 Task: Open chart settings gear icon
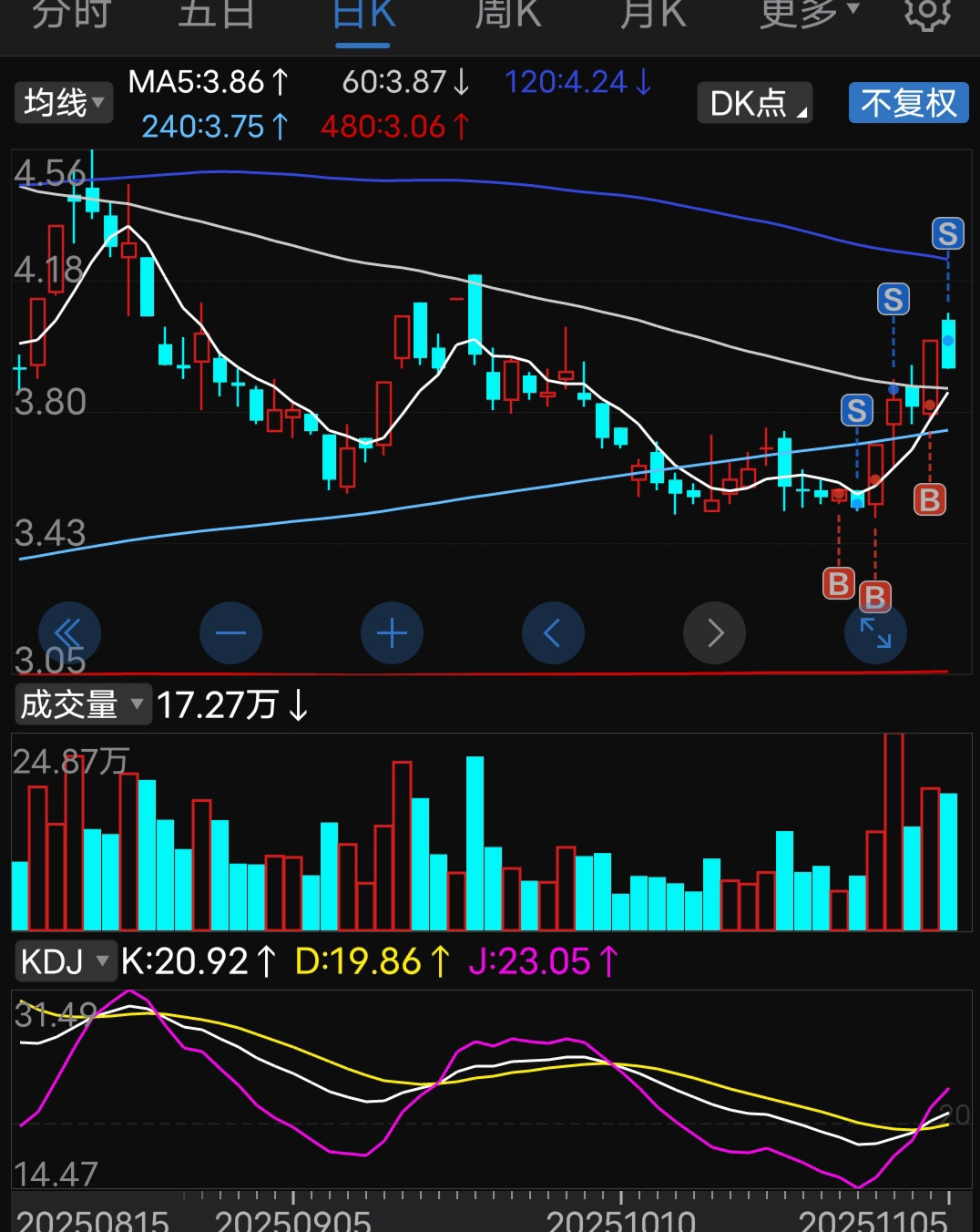pos(927,13)
